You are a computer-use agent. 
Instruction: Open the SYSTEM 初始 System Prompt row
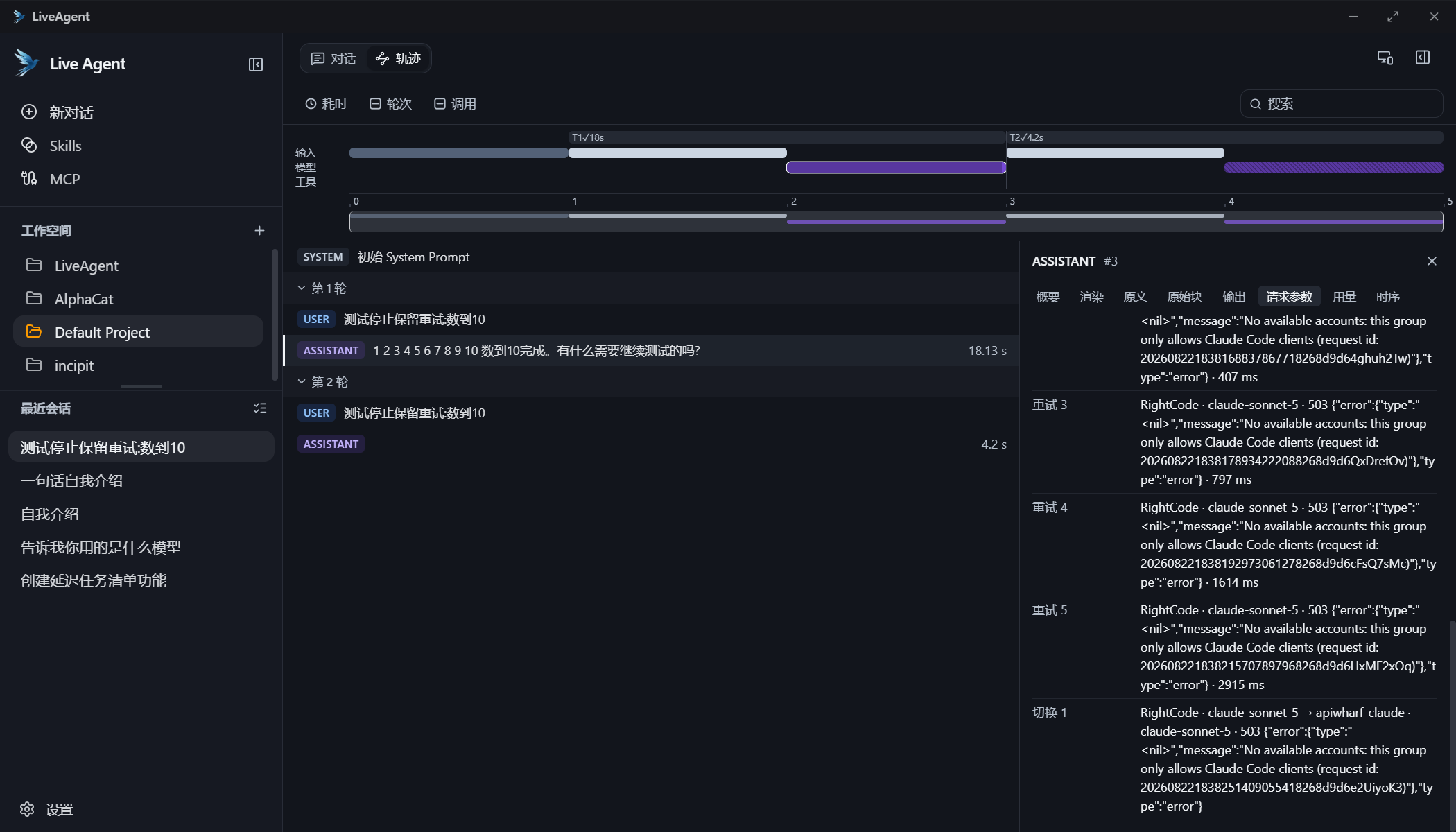point(652,257)
